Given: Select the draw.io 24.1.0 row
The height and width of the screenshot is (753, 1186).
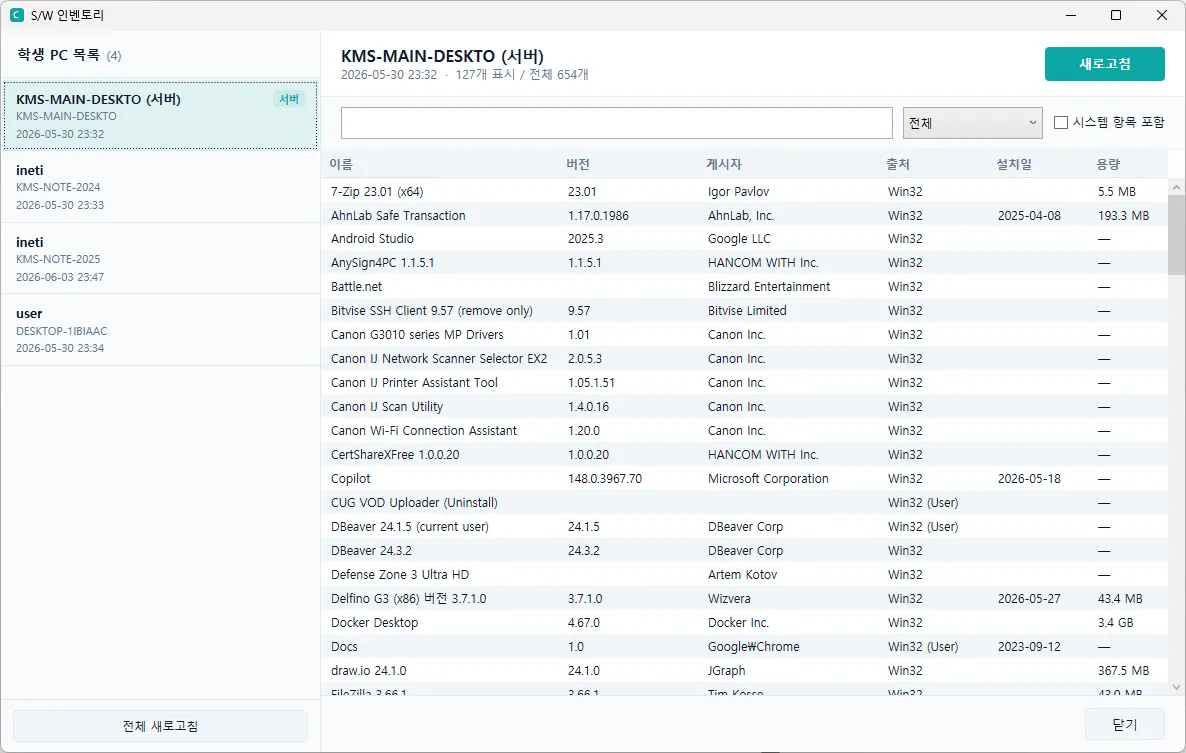Looking at the screenshot, I should (745, 671).
